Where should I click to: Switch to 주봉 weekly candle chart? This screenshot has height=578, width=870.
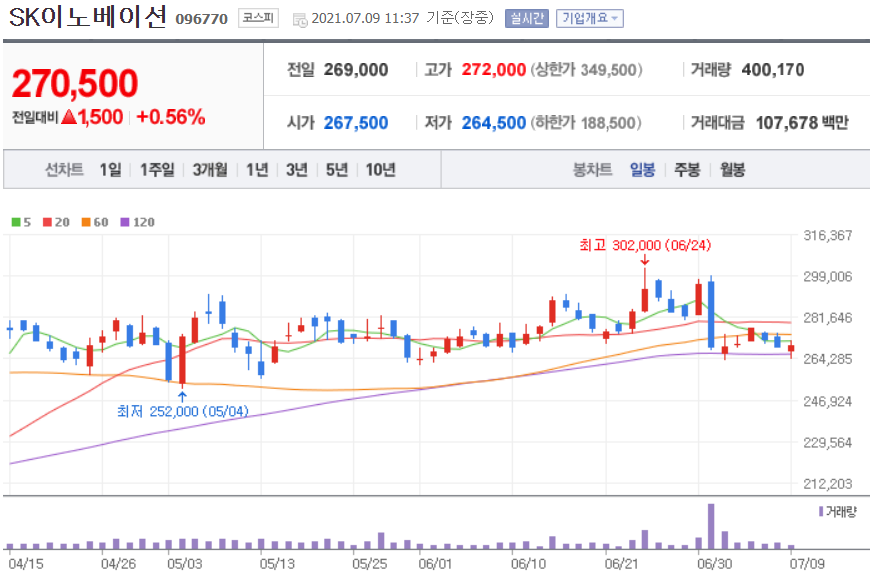[687, 169]
